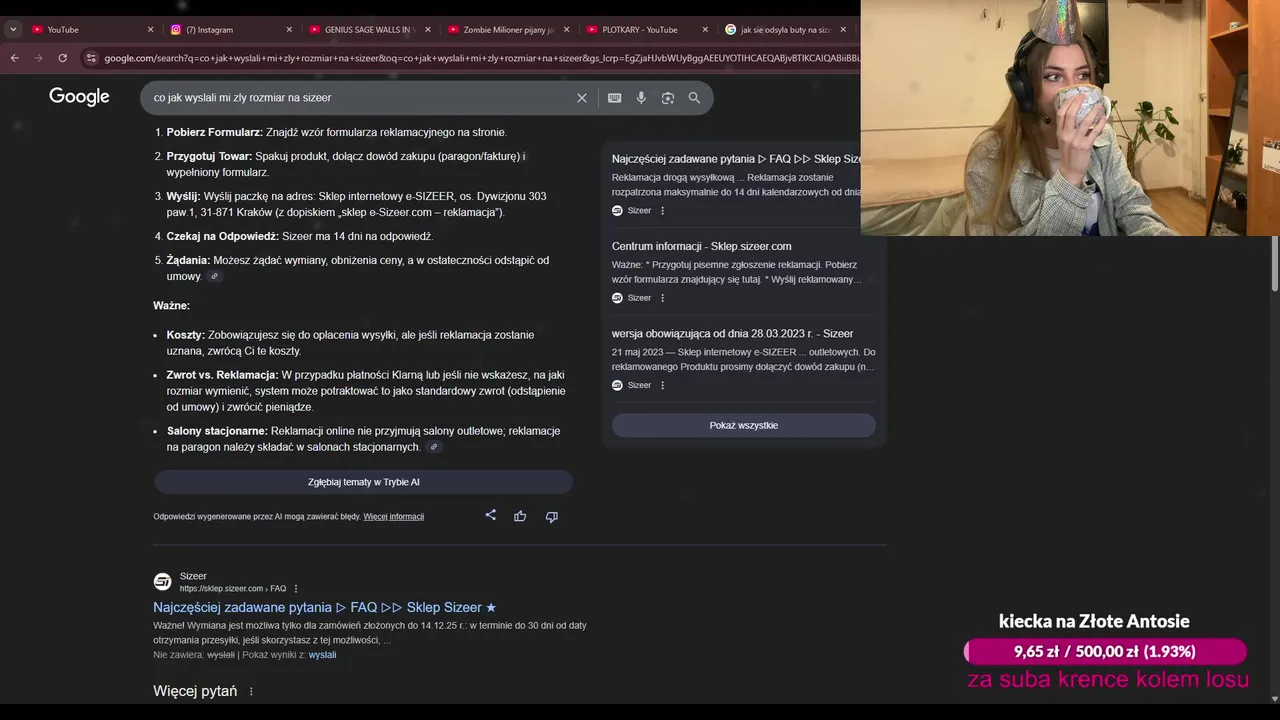The image size is (1280, 720).
Task: Reload the current page
Action: pos(62,58)
